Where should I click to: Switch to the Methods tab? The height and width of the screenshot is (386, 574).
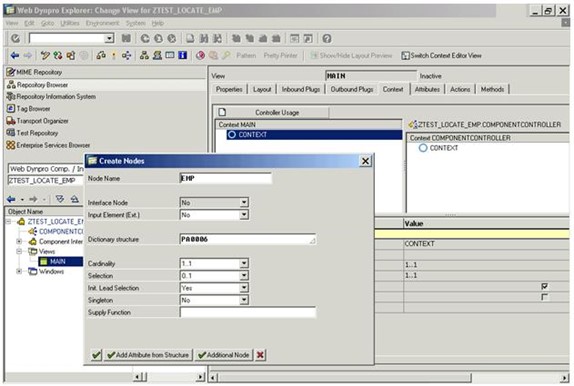(492, 89)
